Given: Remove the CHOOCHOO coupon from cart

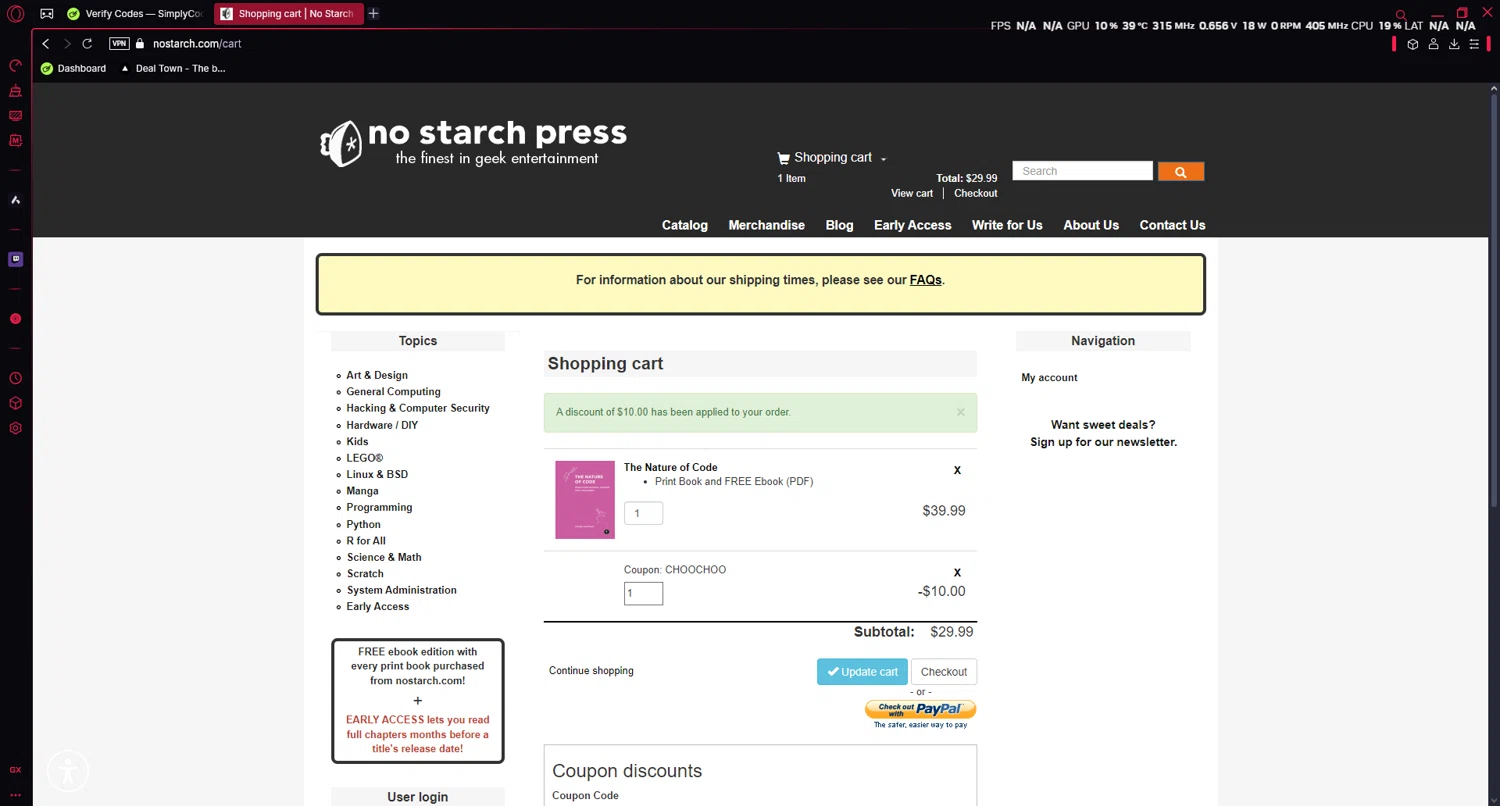Looking at the screenshot, I should tap(957, 573).
